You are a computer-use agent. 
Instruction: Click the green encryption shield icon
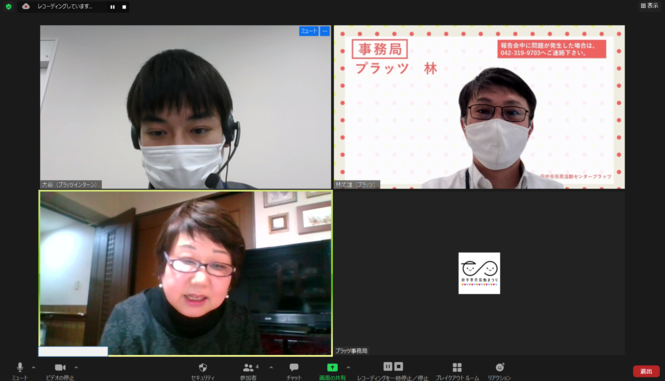pos(8,6)
